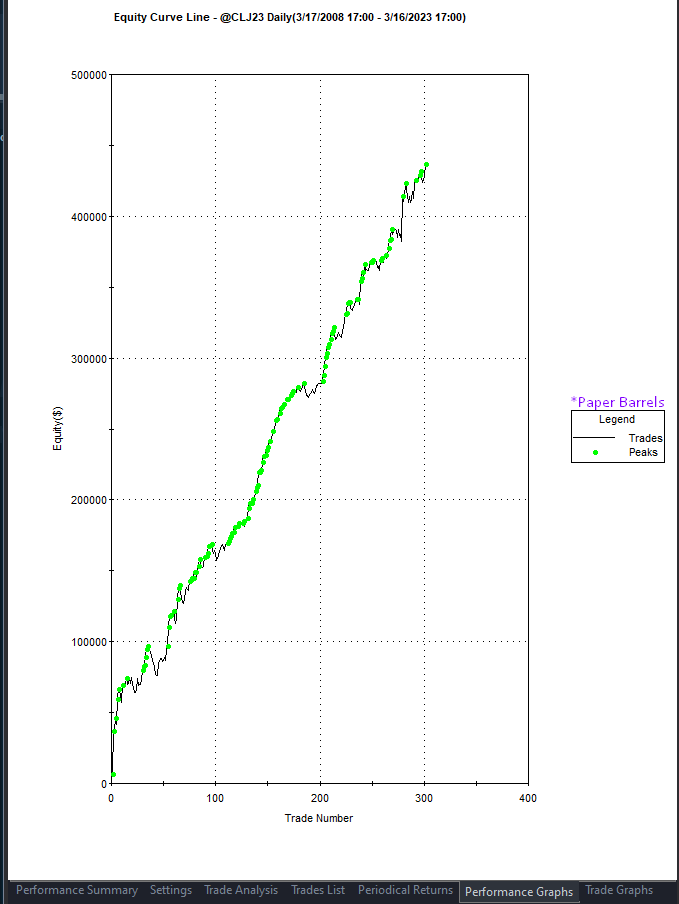Open the Periodical Returns tab

(405, 890)
